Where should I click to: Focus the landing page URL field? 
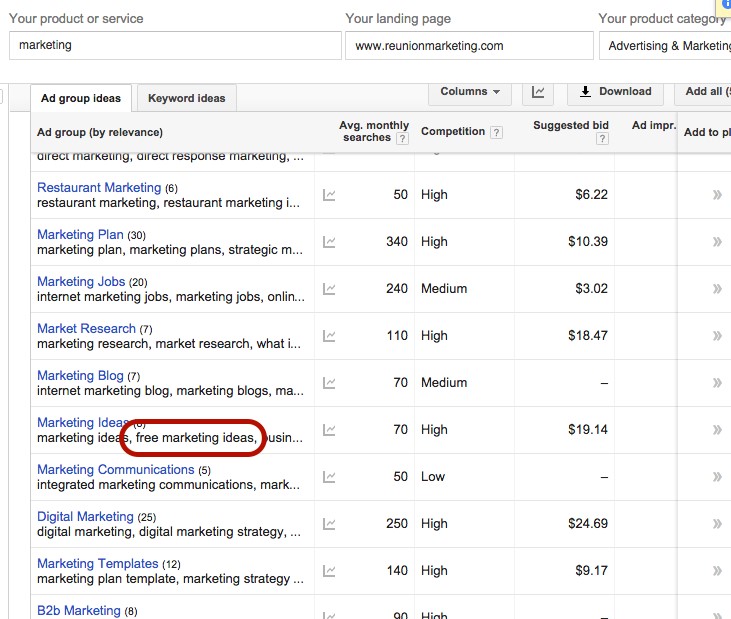pyautogui.click(x=469, y=46)
